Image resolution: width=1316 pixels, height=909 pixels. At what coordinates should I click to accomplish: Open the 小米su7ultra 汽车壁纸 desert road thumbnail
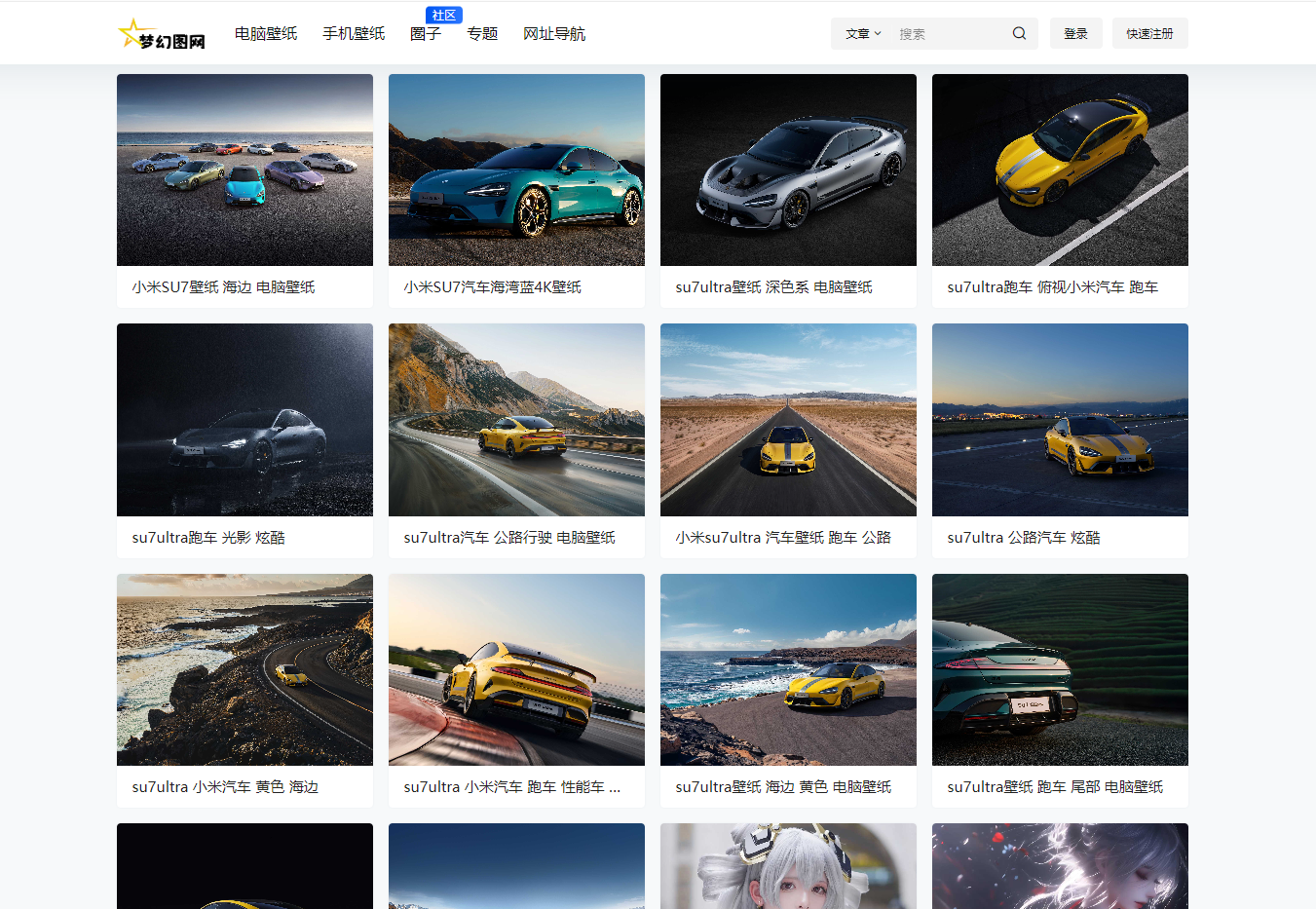point(788,420)
